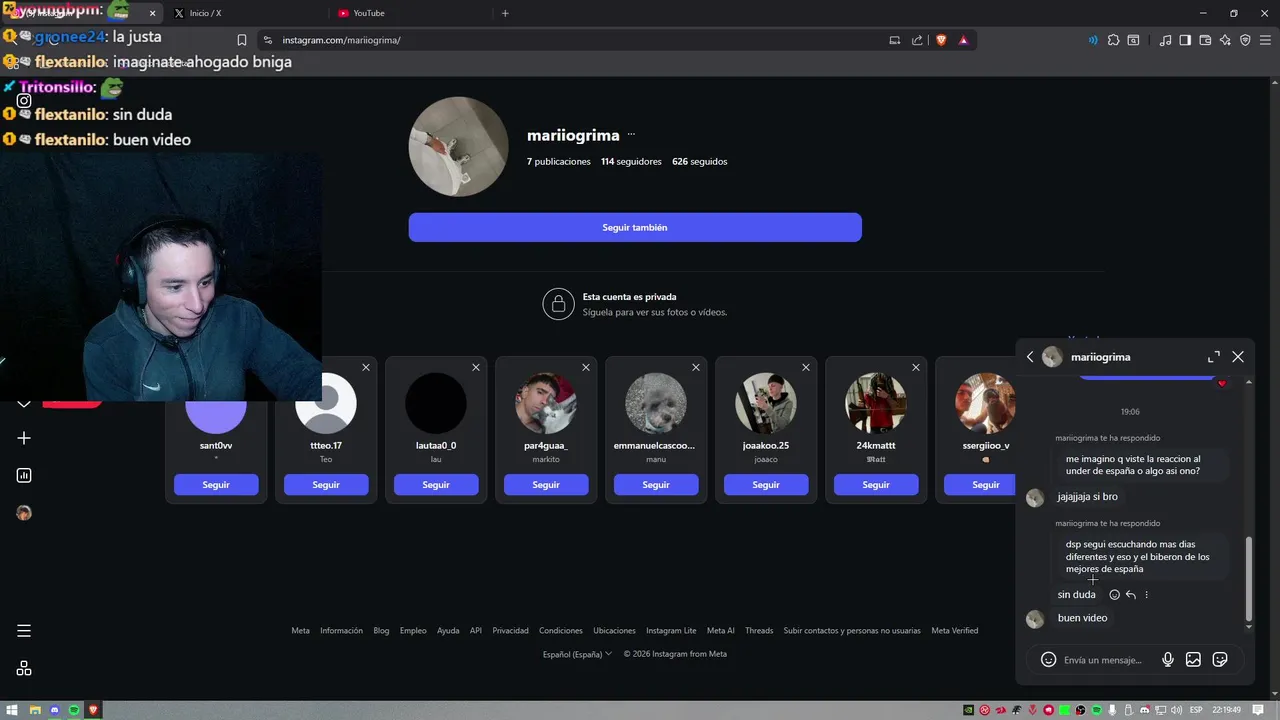View mariiogrima's profile picture
The height and width of the screenshot is (720, 1280).
coord(459,147)
